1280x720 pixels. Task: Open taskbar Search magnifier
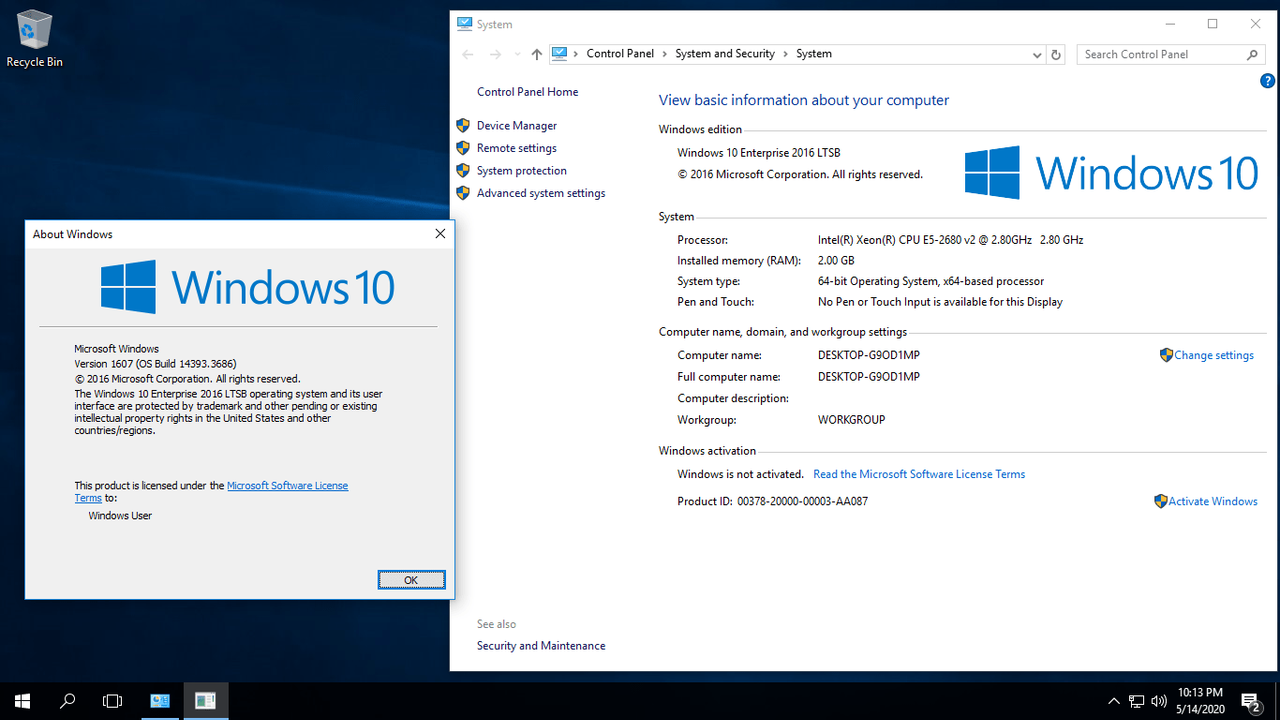point(68,701)
